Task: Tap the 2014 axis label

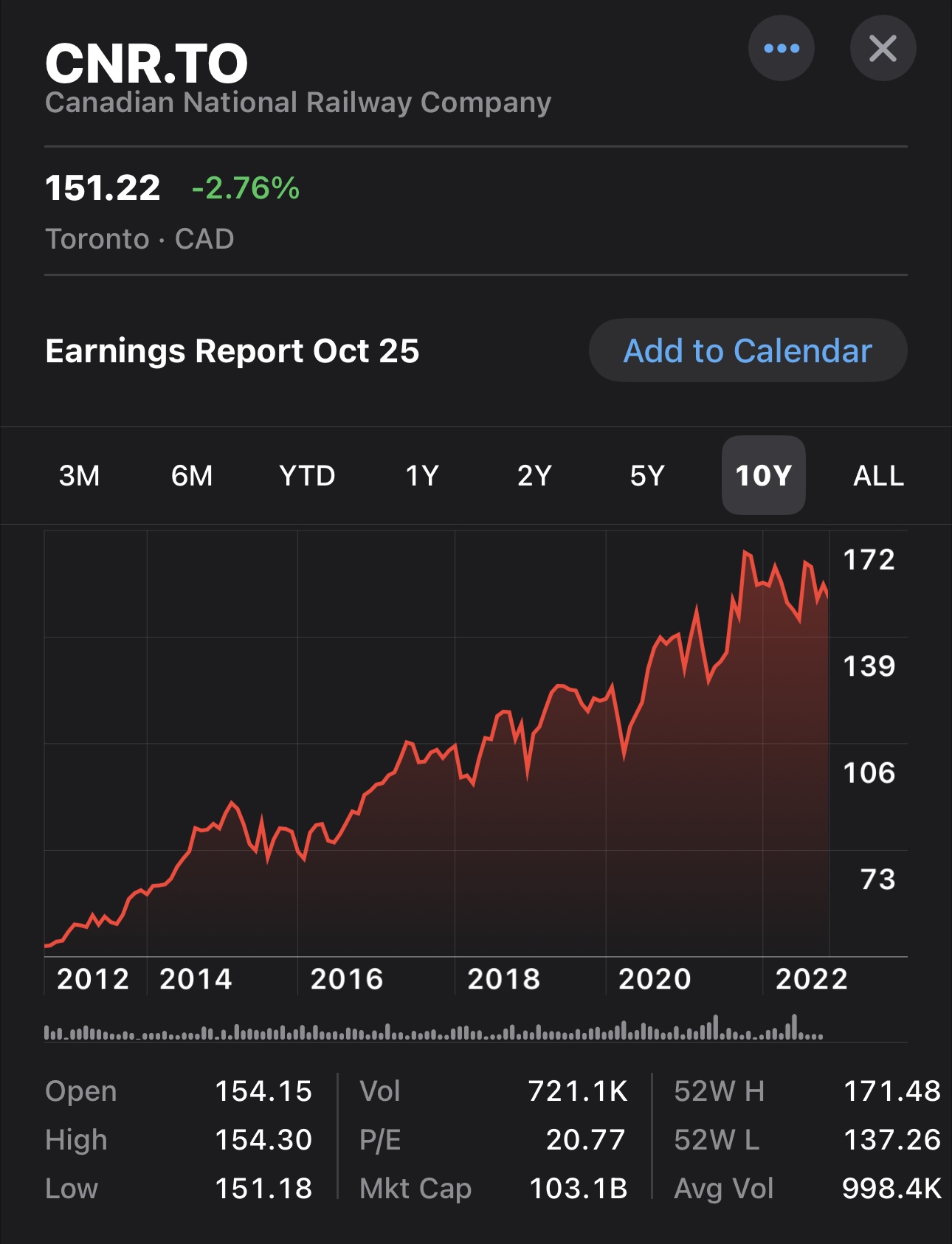Action: (x=196, y=979)
